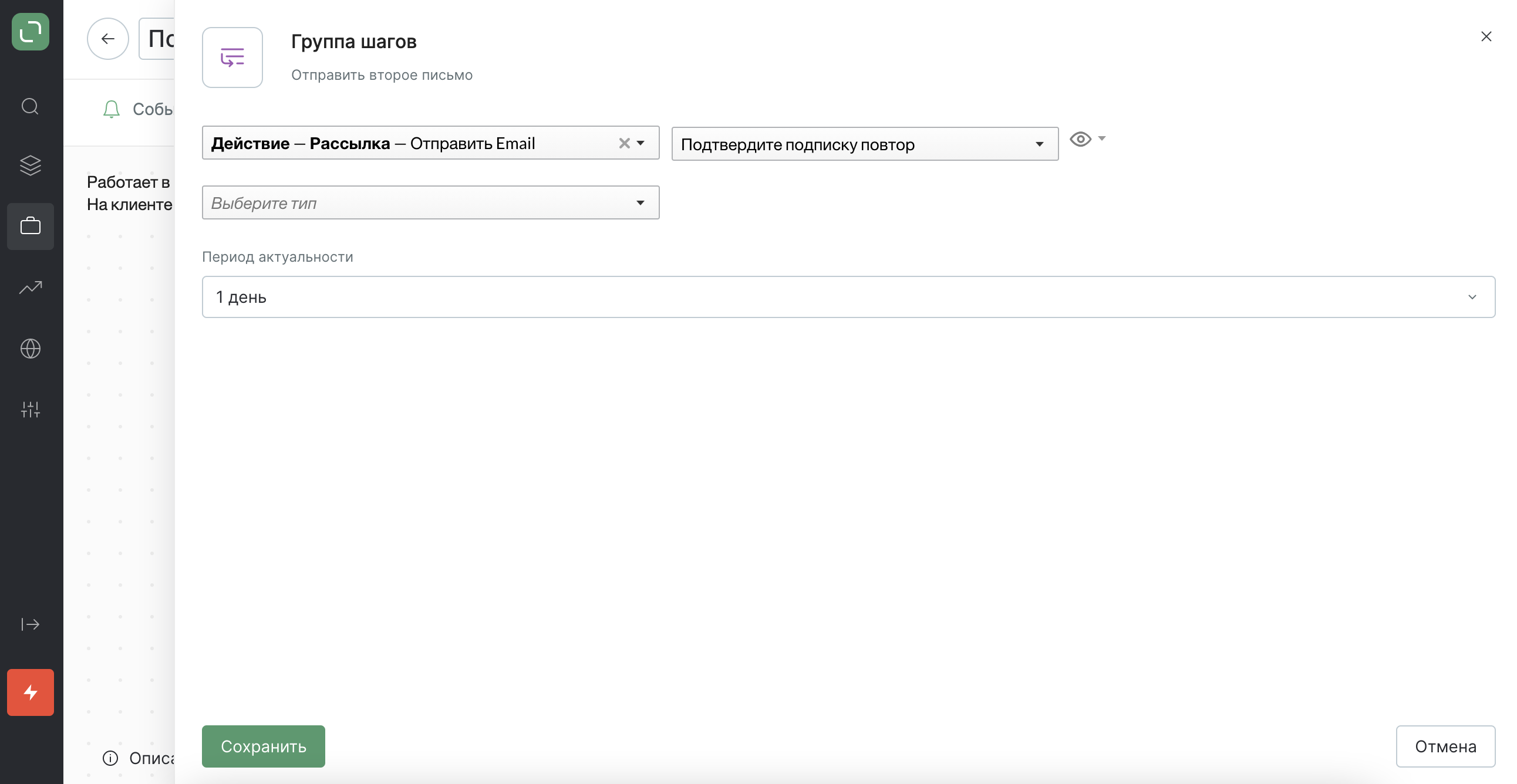Click the Период актуальности label
The height and width of the screenshot is (784, 1517).
point(277,257)
